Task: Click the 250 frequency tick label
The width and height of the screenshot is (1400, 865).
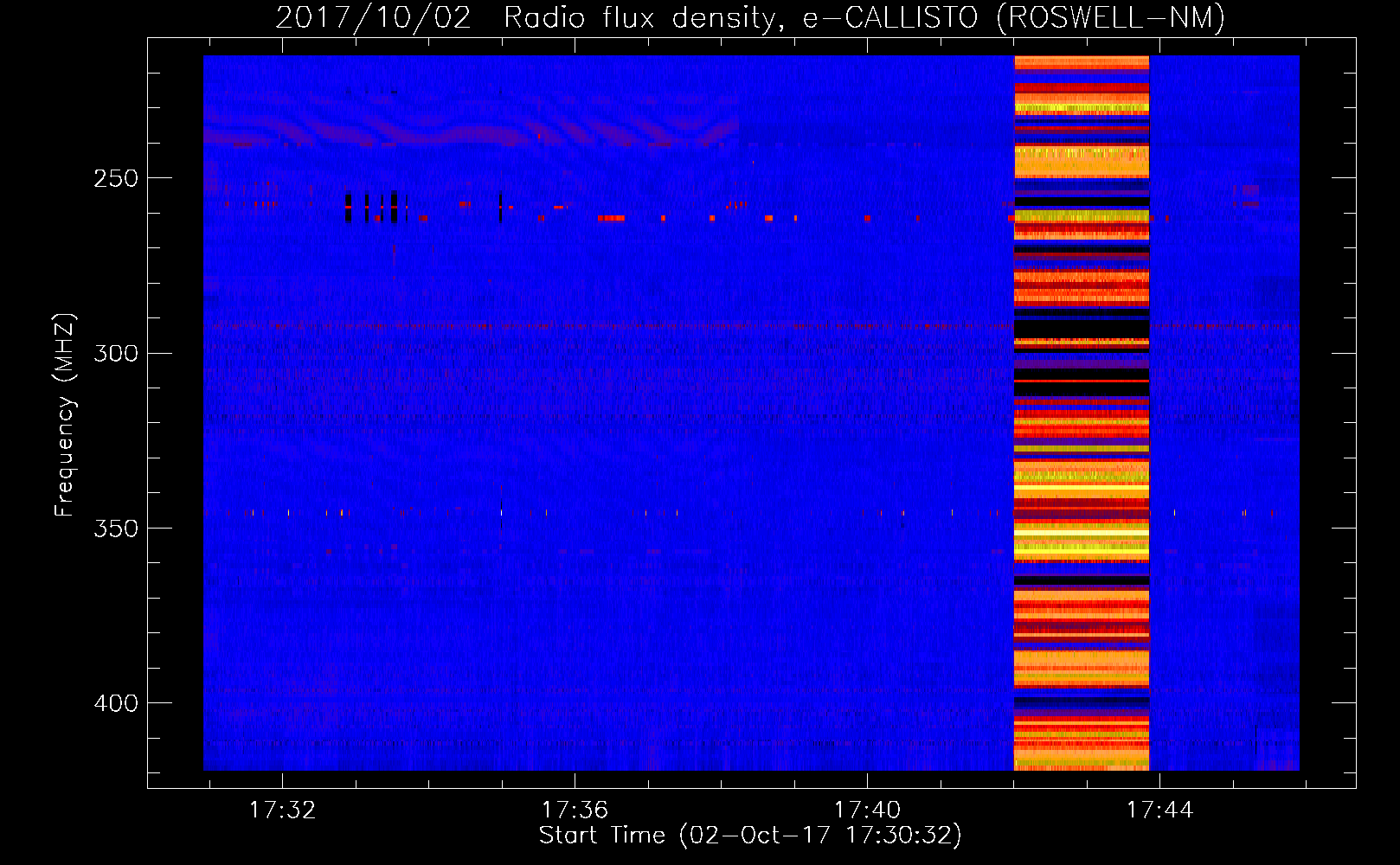Action: (x=116, y=179)
